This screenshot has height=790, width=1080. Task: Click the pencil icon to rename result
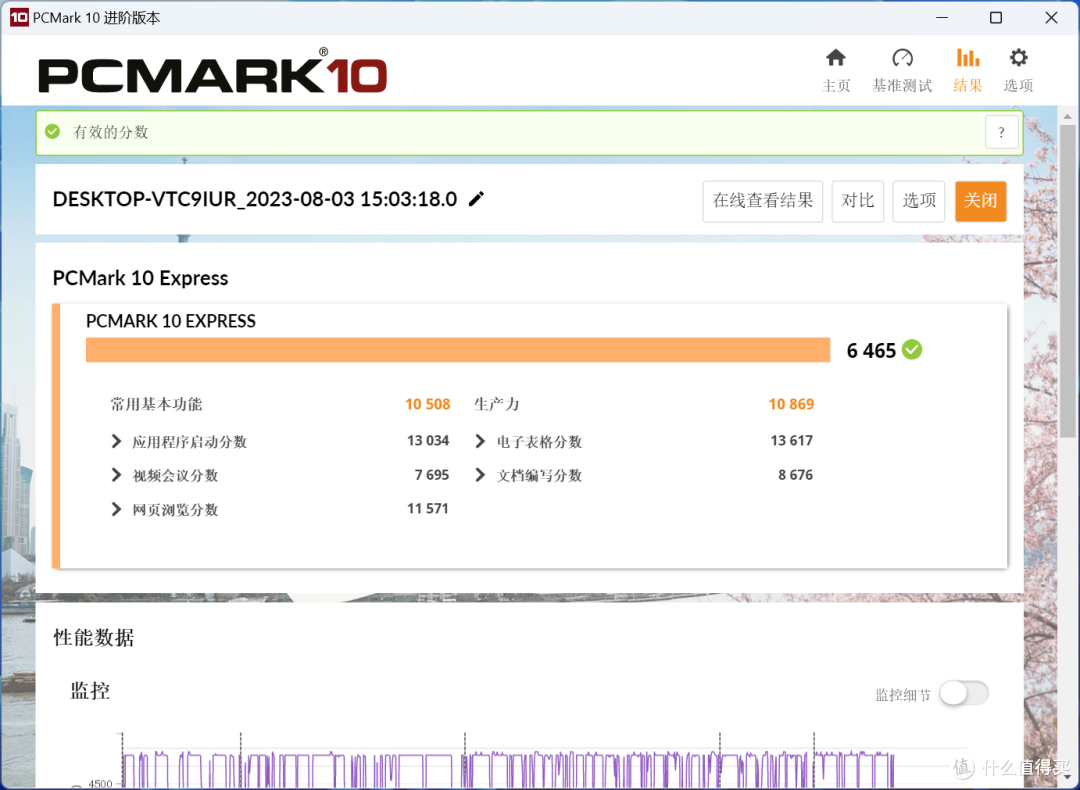pyautogui.click(x=476, y=199)
